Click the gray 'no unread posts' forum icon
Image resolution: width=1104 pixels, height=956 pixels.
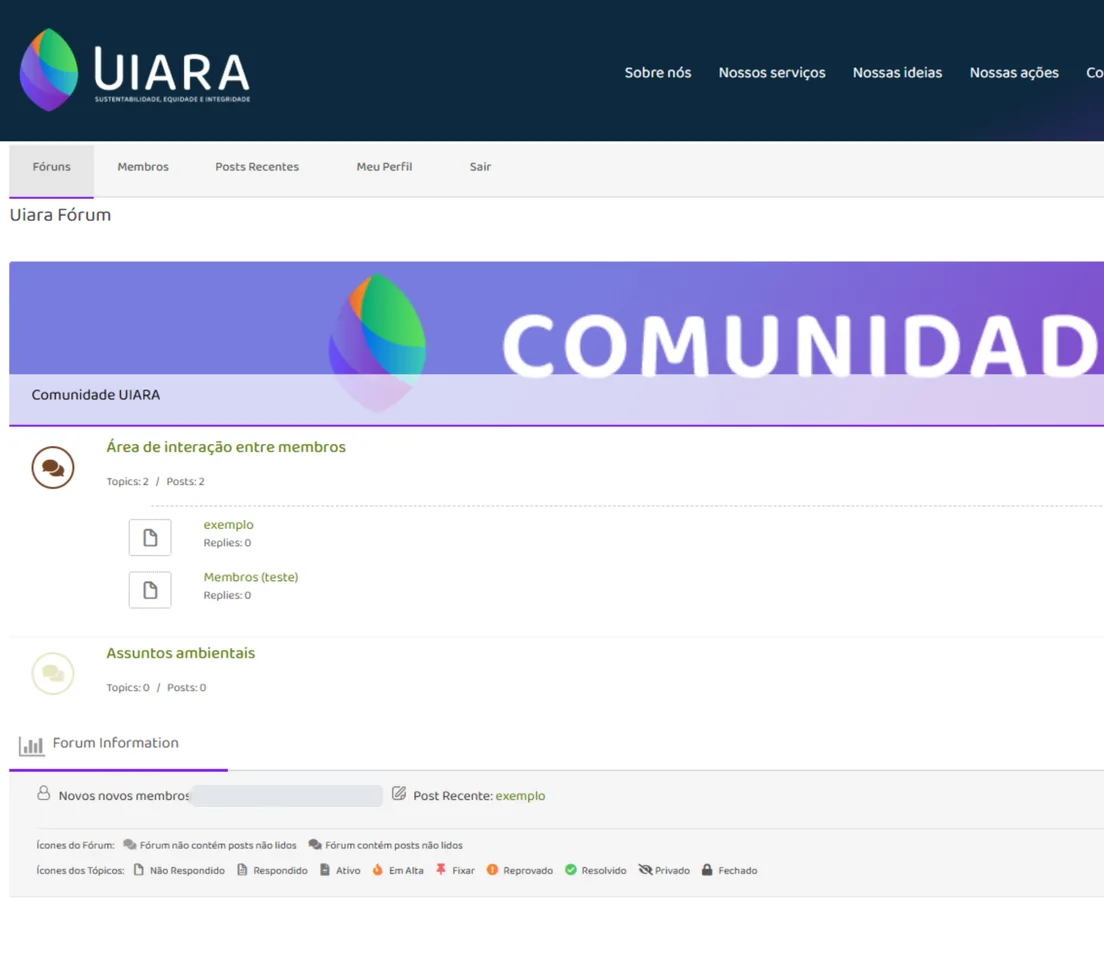click(130, 844)
